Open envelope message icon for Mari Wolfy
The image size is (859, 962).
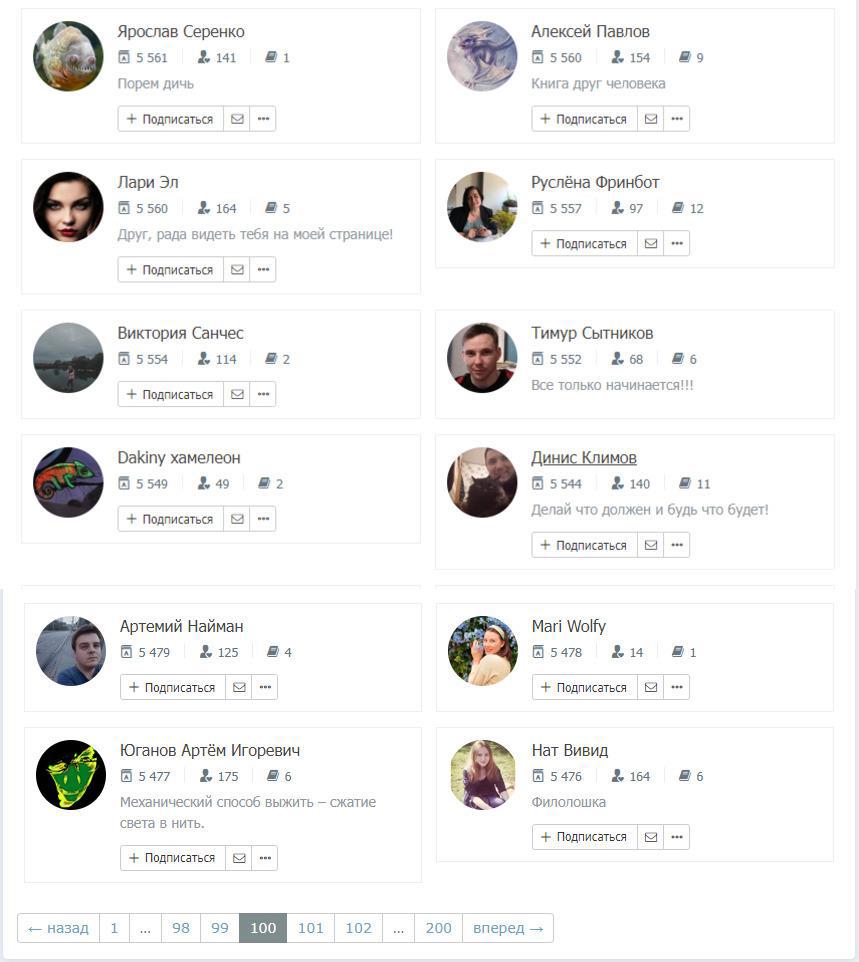tap(651, 688)
